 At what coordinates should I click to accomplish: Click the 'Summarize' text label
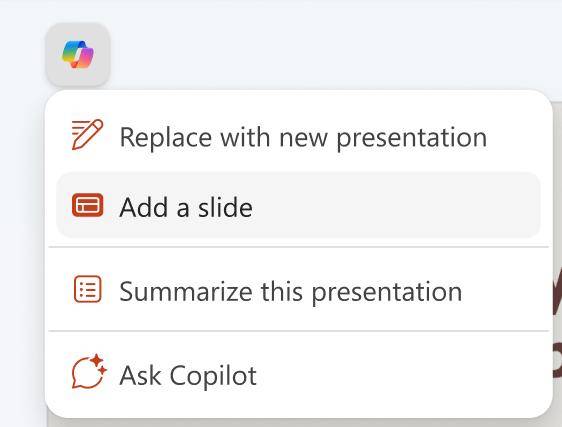(186, 291)
